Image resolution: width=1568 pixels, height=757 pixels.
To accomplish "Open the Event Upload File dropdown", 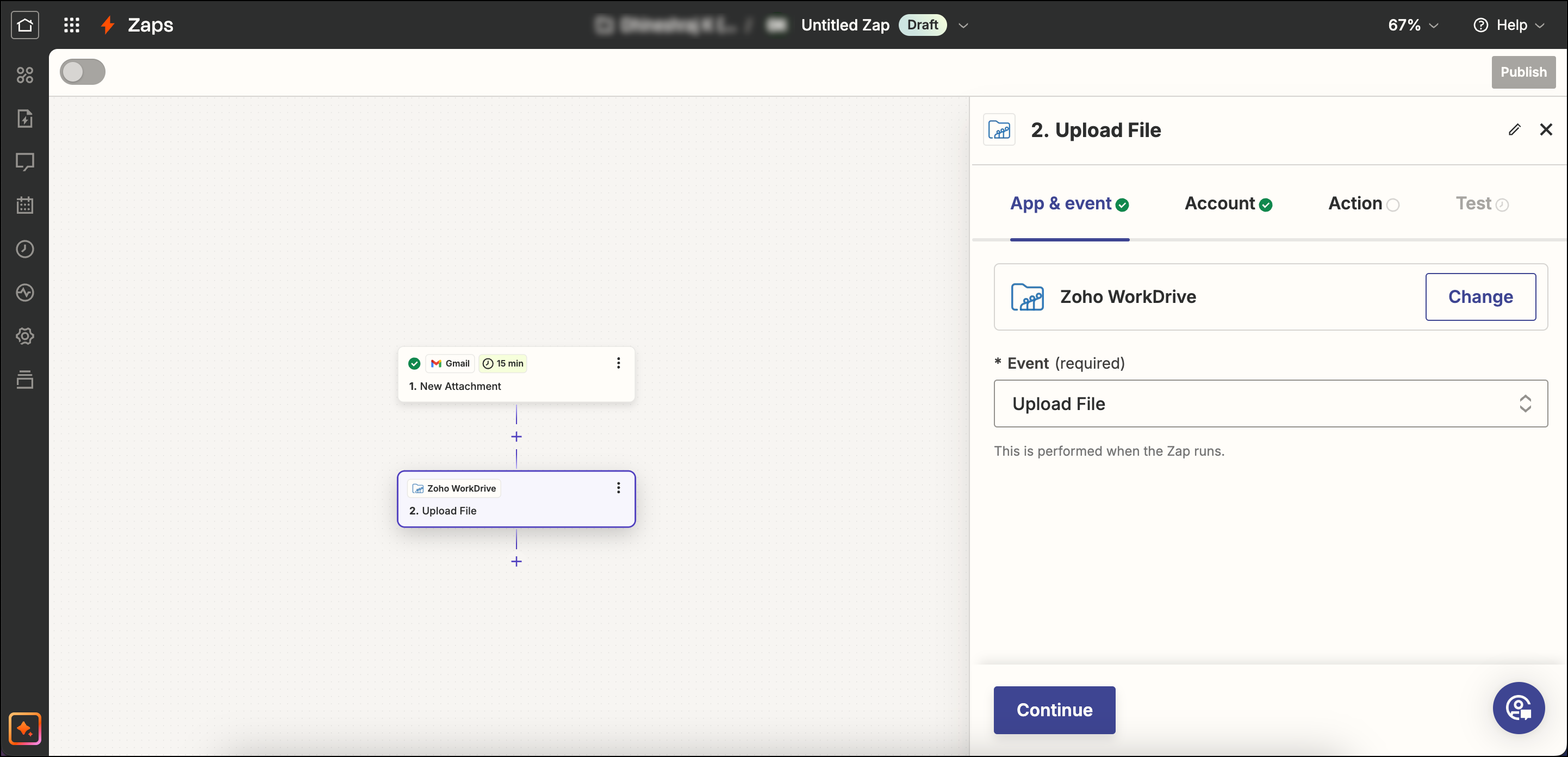I will click(1271, 404).
